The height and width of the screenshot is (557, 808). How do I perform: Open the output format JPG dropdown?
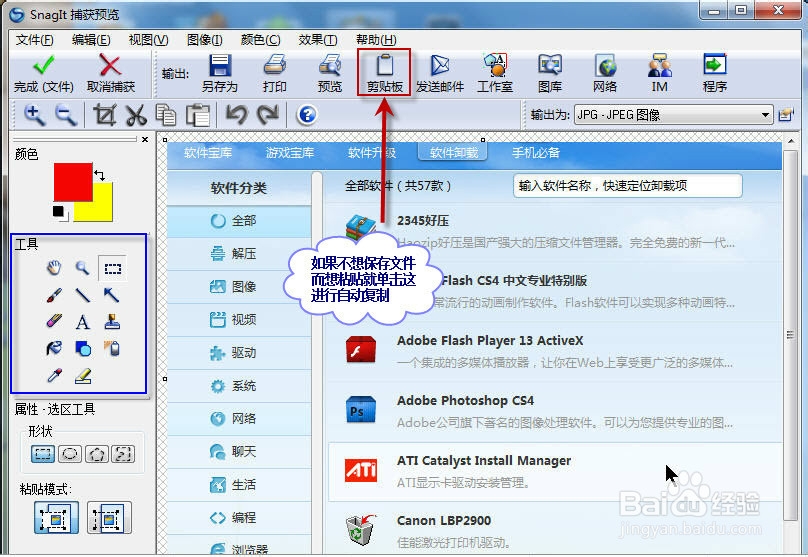674,114
